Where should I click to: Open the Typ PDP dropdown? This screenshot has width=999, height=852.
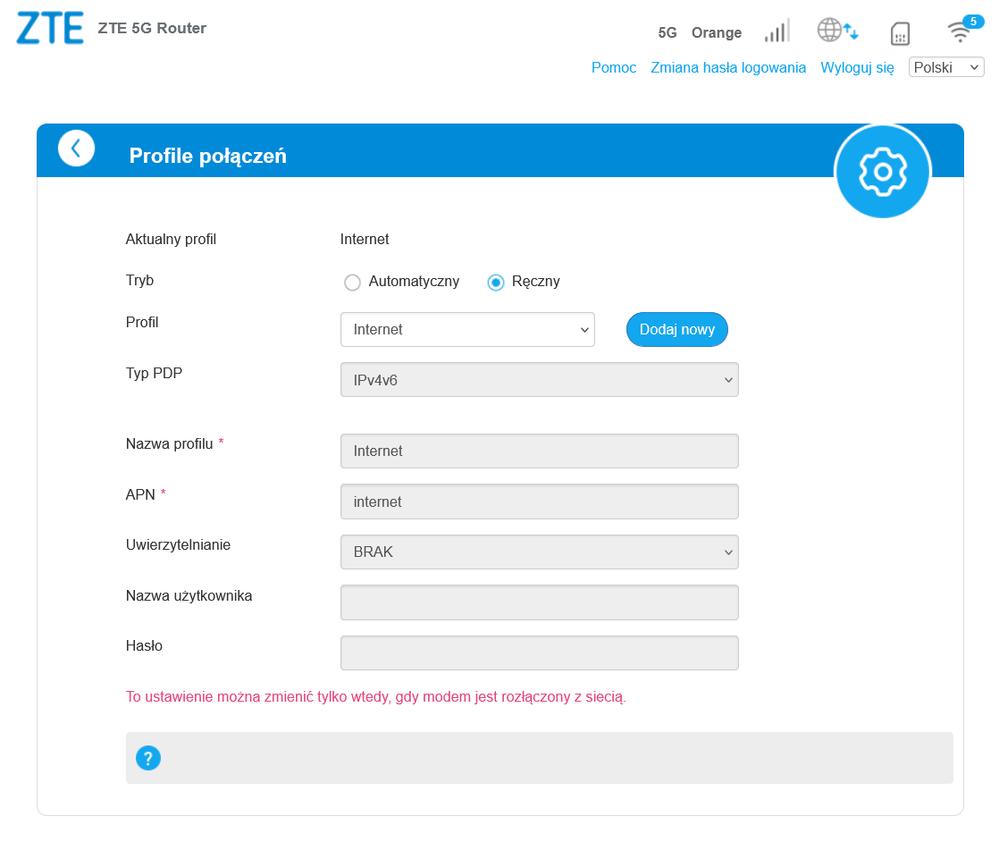point(539,379)
